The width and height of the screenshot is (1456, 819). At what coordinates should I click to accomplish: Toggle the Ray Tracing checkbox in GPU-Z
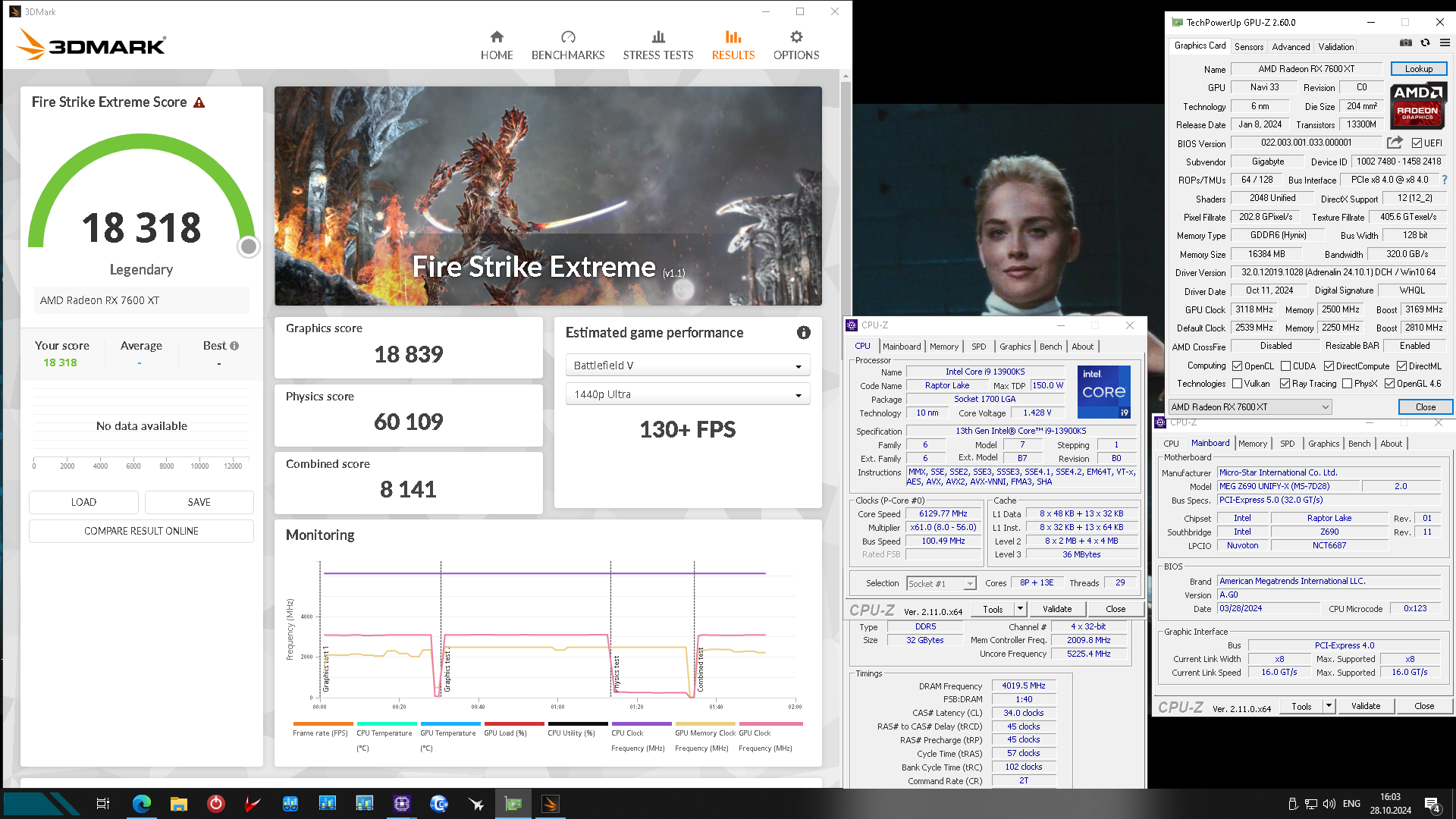[x=1285, y=384]
